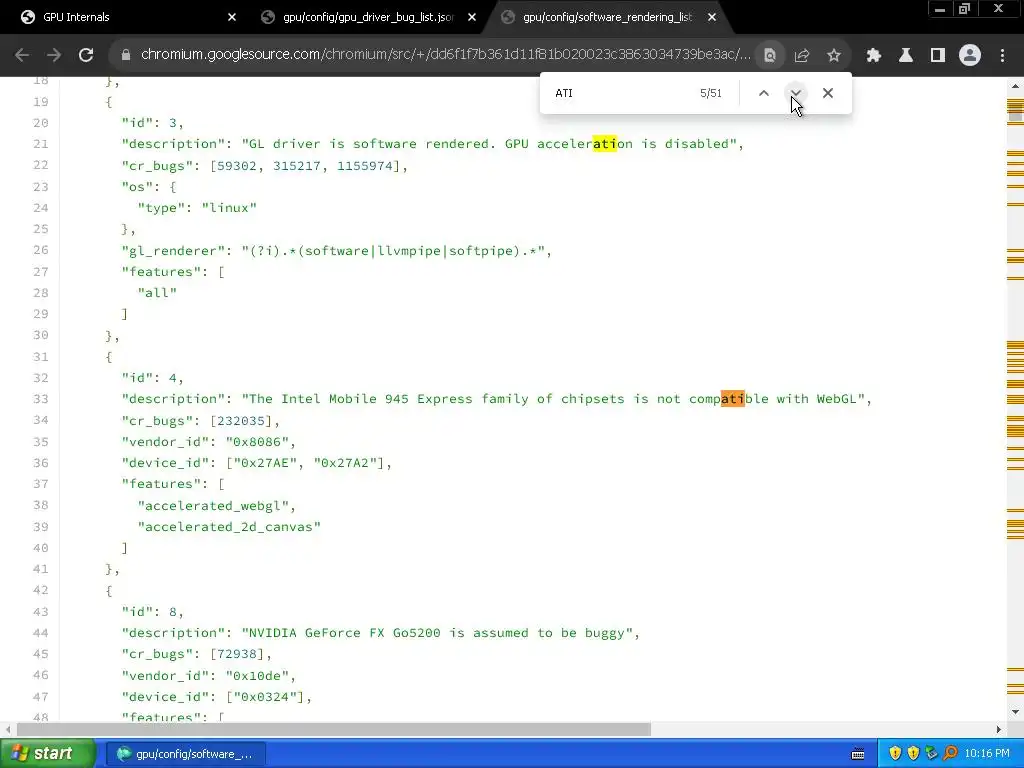Switch to gpu_driver_bug_list.json tab
The width and height of the screenshot is (1024, 768).
[x=368, y=17]
